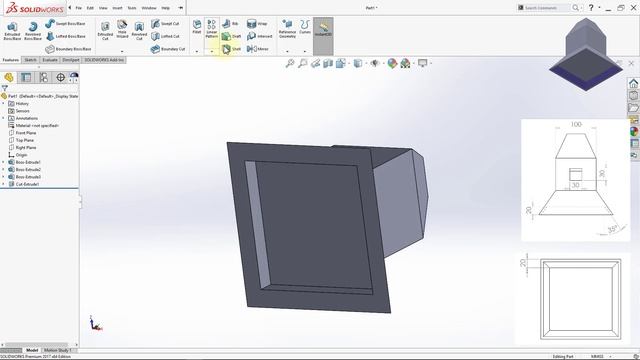Use the Intersect feature
Screen dimensions: 640x360
click(x=260, y=36)
